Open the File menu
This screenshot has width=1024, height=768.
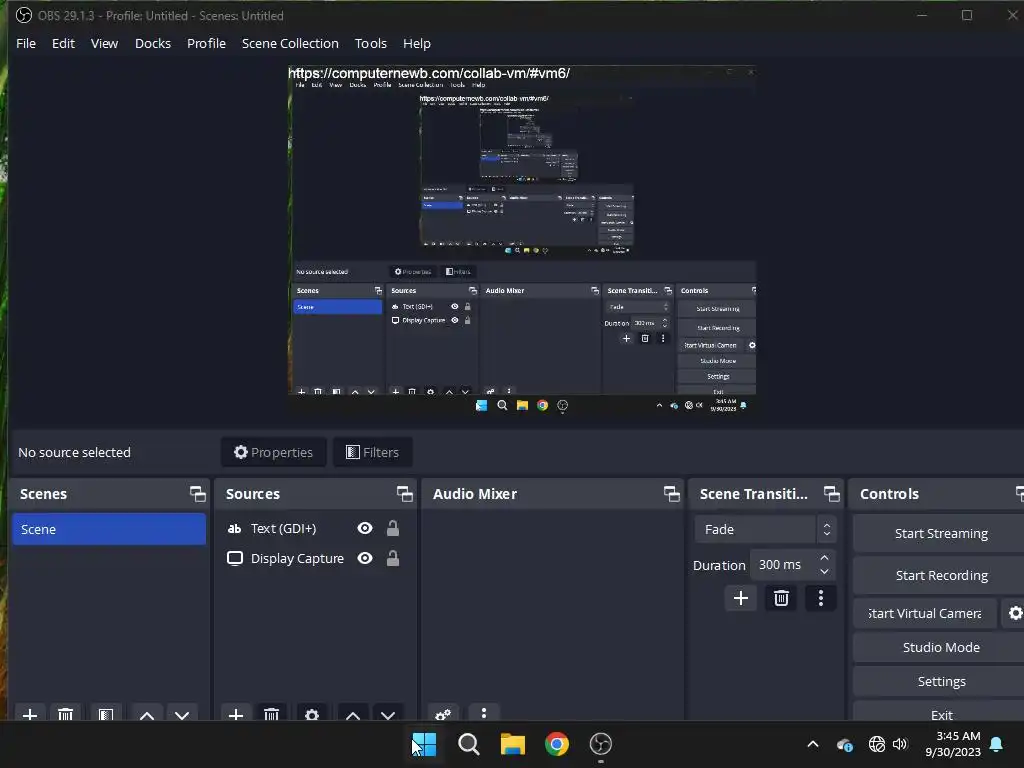[x=26, y=43]
